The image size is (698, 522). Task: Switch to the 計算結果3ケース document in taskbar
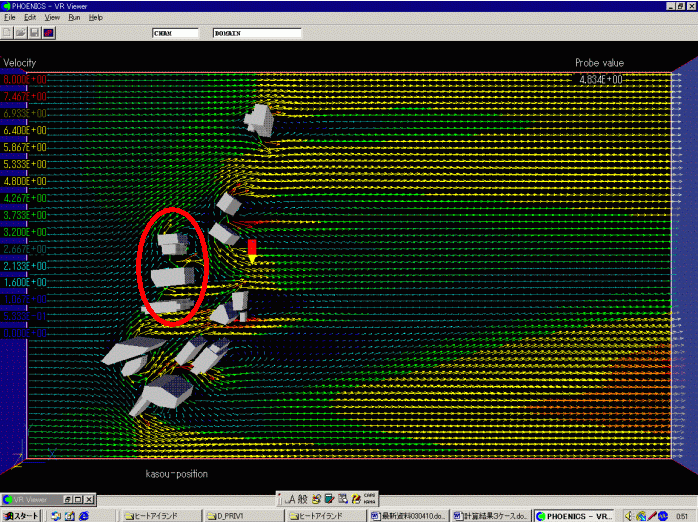pyautogui.click(x=490, y=515)
